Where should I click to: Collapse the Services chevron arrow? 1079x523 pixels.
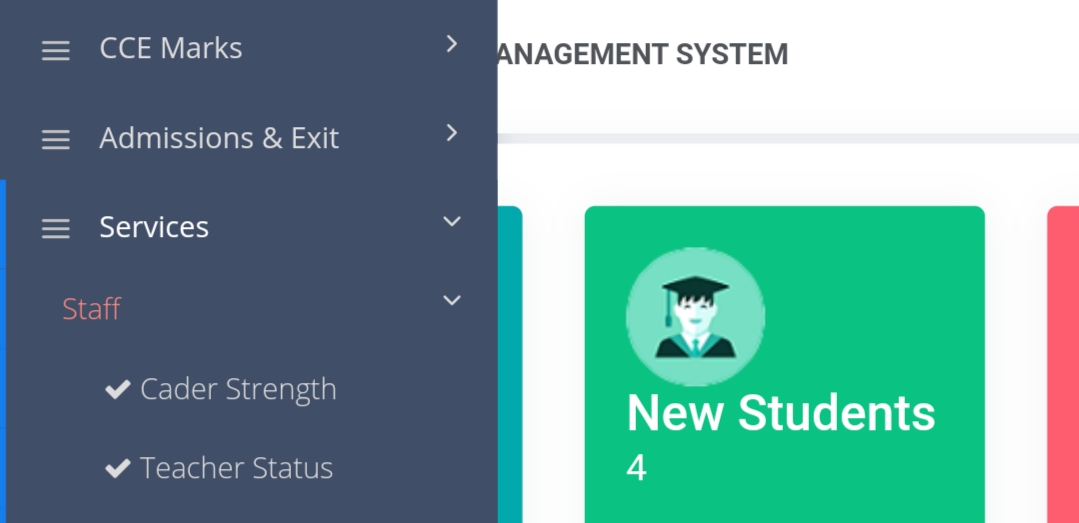point(451,222)
